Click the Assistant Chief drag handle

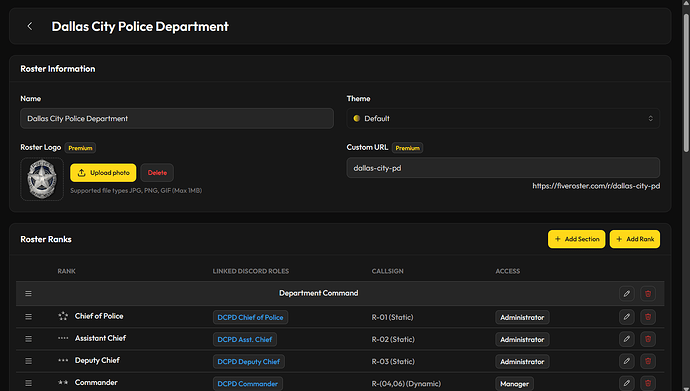point(28,339)
